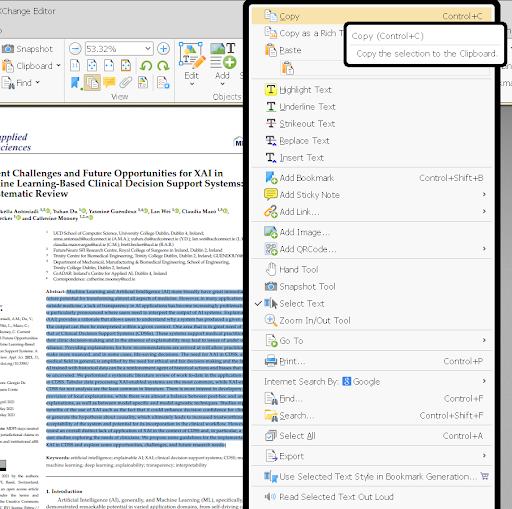Image resolution: width=512 pixels, height=509 pixels.
Task: Activate the Hand Tool
Action: pyautogui.click(x=372, y=269)
